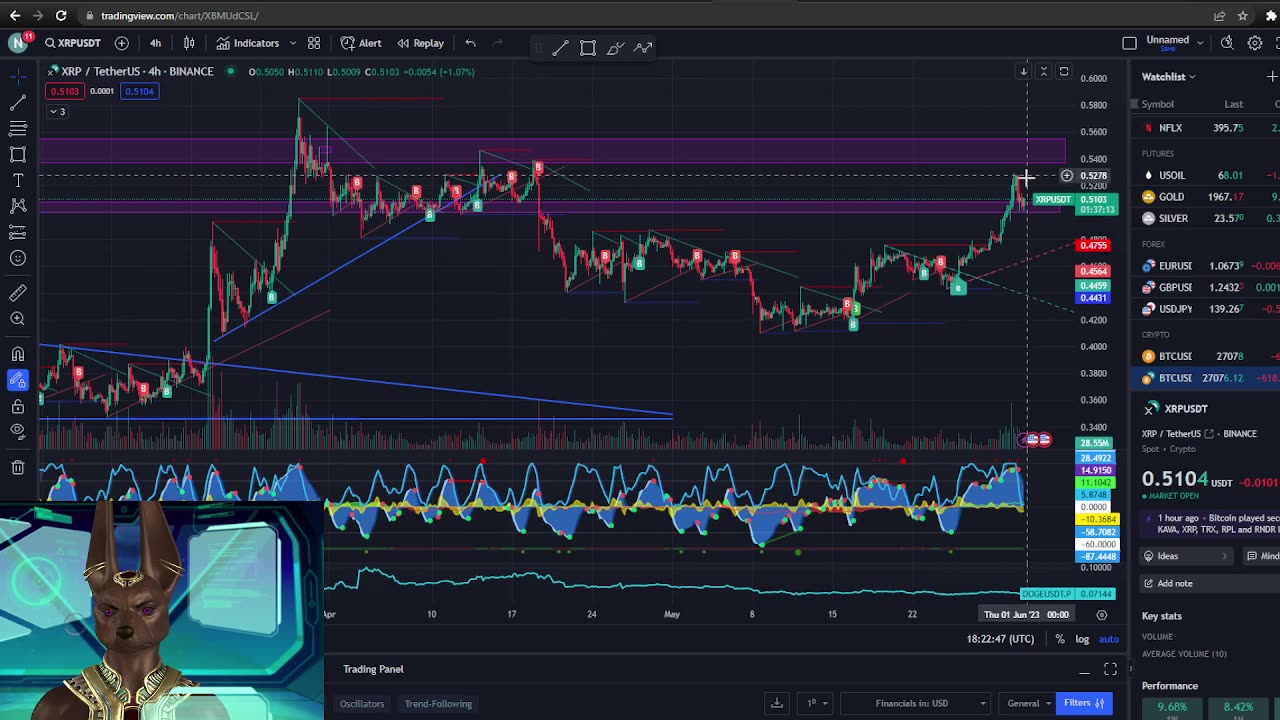Move pane down with arrow icon
The height and width of the screenshot is (720, 1280).
pyautogui.click(x=1023, y=72)
